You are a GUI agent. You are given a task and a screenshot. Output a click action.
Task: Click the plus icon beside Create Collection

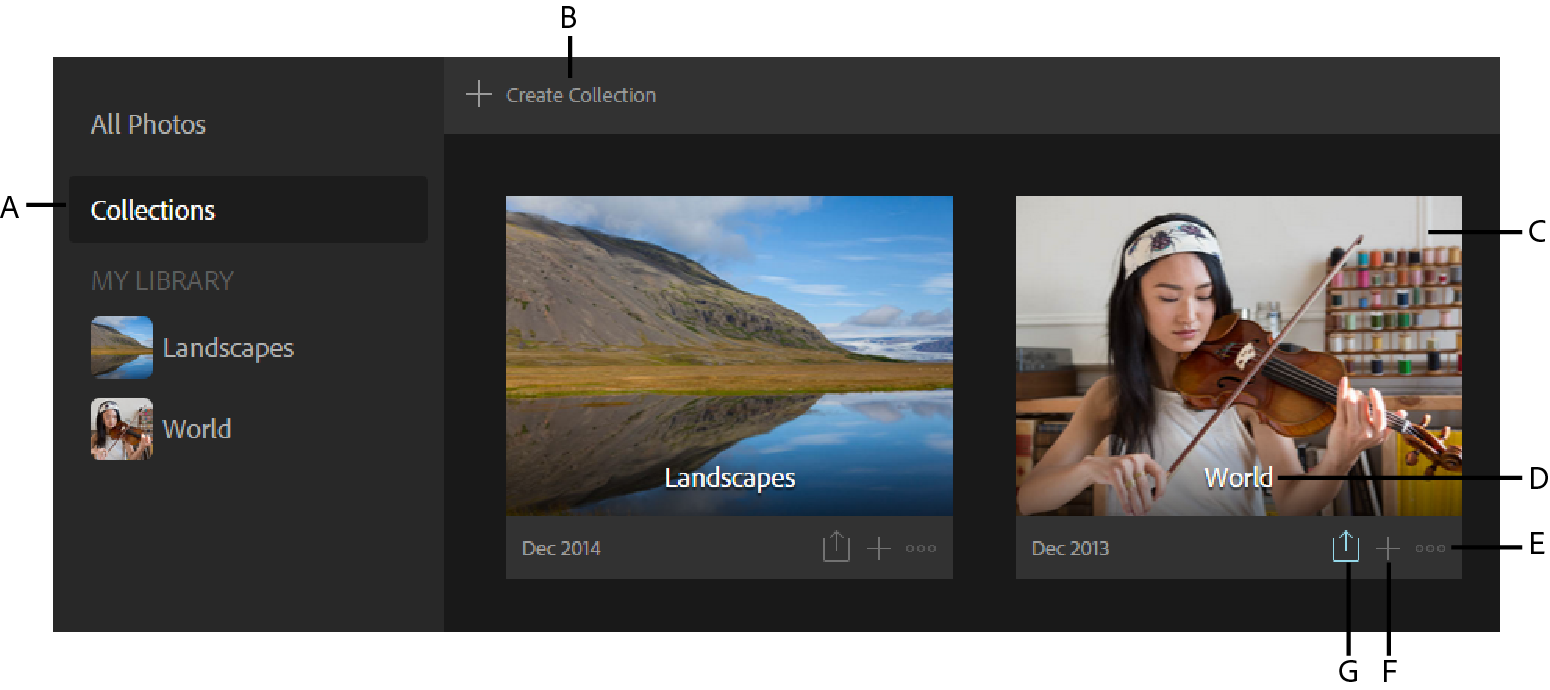(479, 95)
